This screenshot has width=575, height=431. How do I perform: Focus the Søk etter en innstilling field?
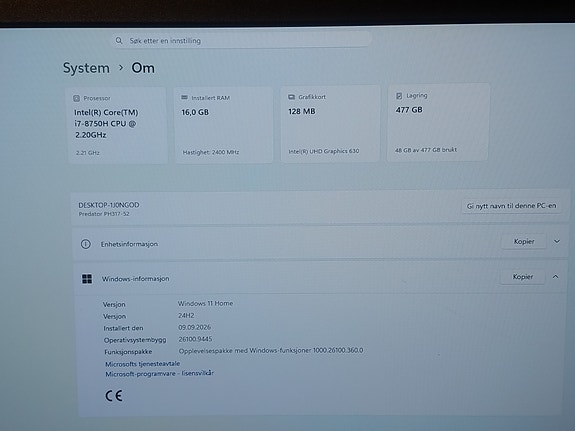(241, 40)
